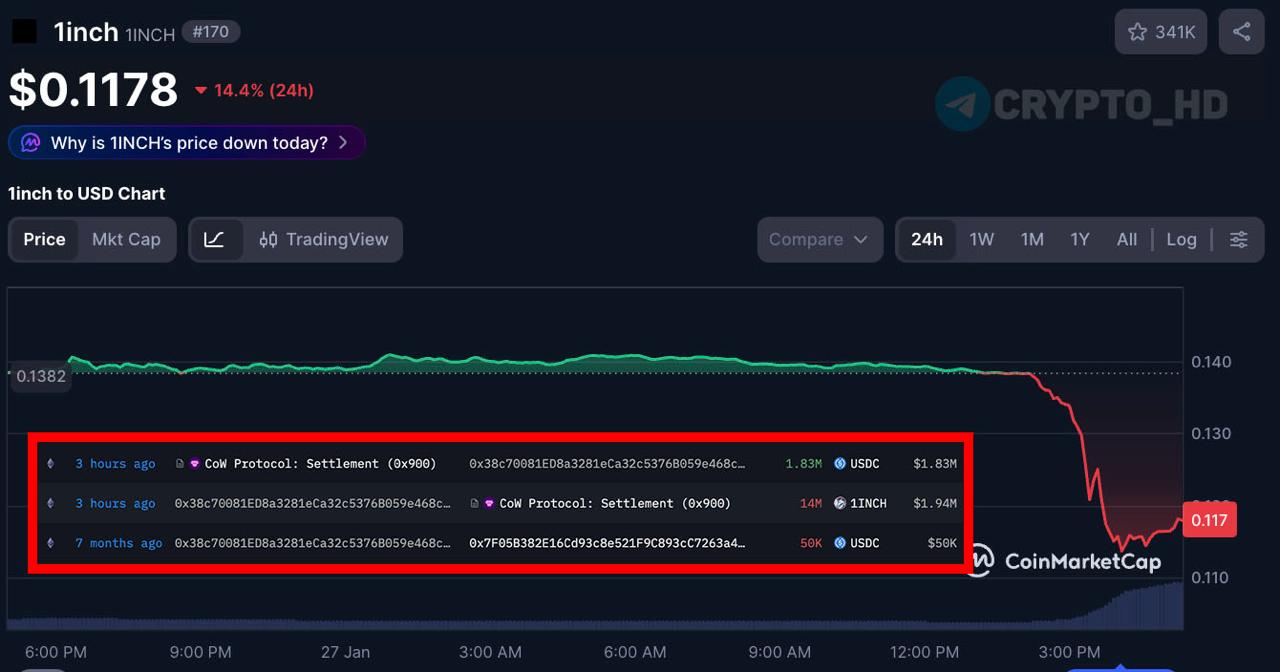The image size is (1280, 672).
Task: Click the 0.117 current price marker
Action: [1210, 520]
